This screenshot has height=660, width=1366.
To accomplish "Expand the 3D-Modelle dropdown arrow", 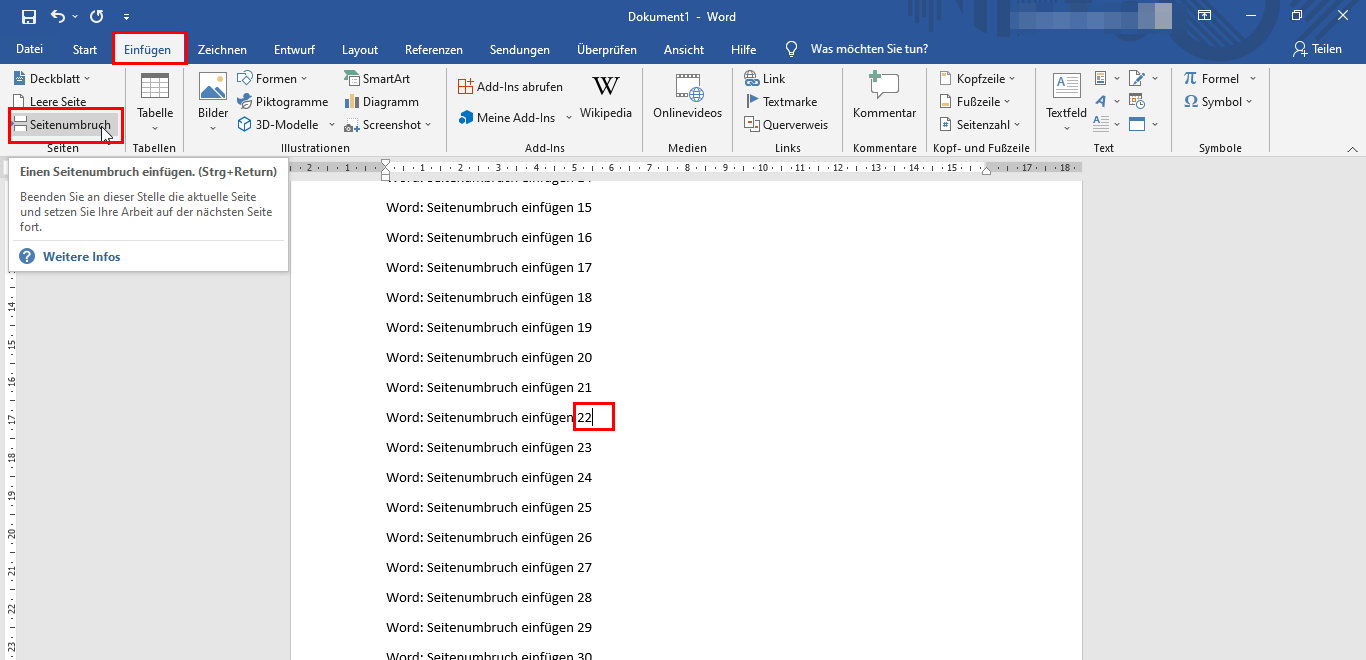I will tap(332, 125).
